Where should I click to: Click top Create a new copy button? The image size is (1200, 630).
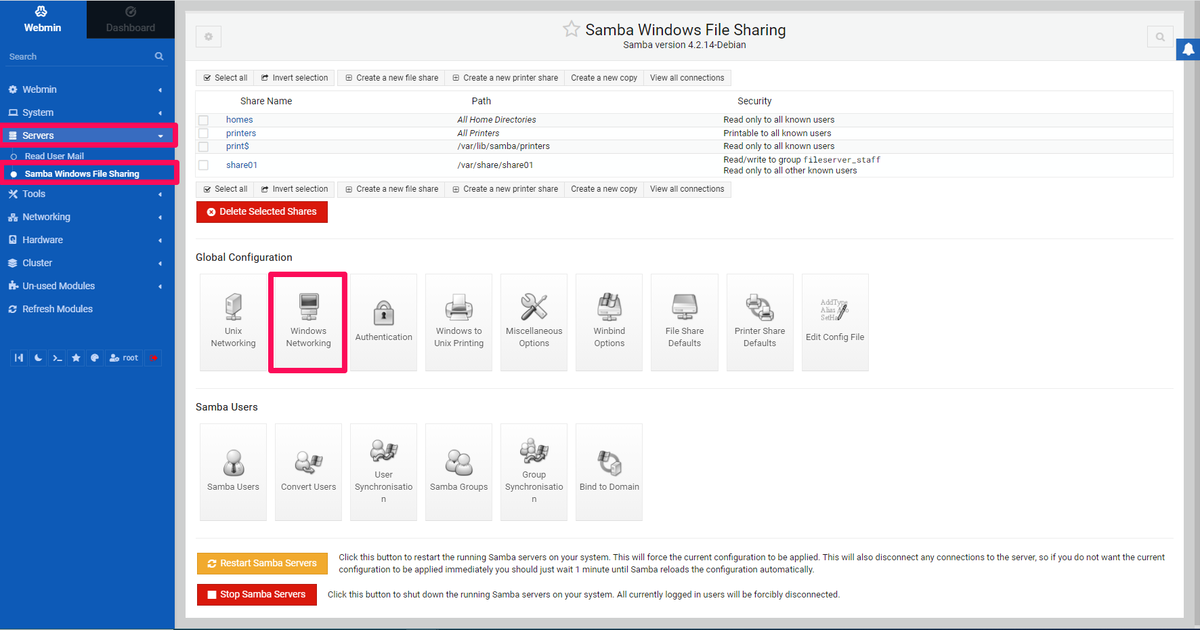click(604, 77)
